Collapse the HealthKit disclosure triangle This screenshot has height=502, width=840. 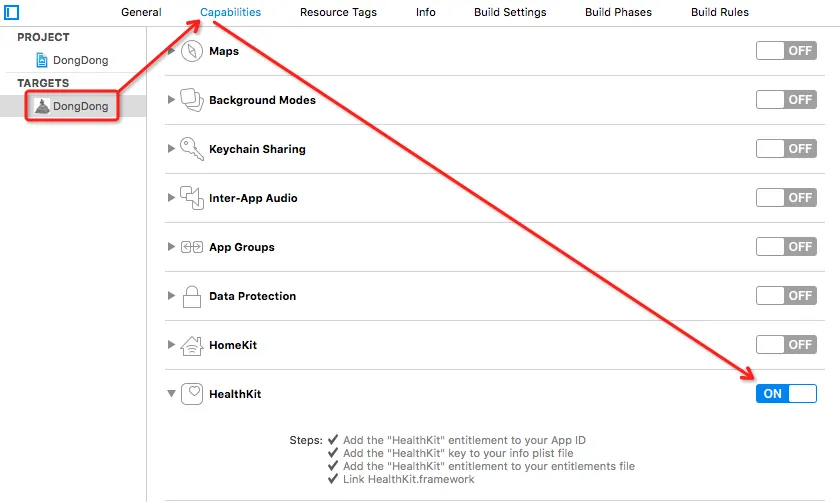pos(171,394)
